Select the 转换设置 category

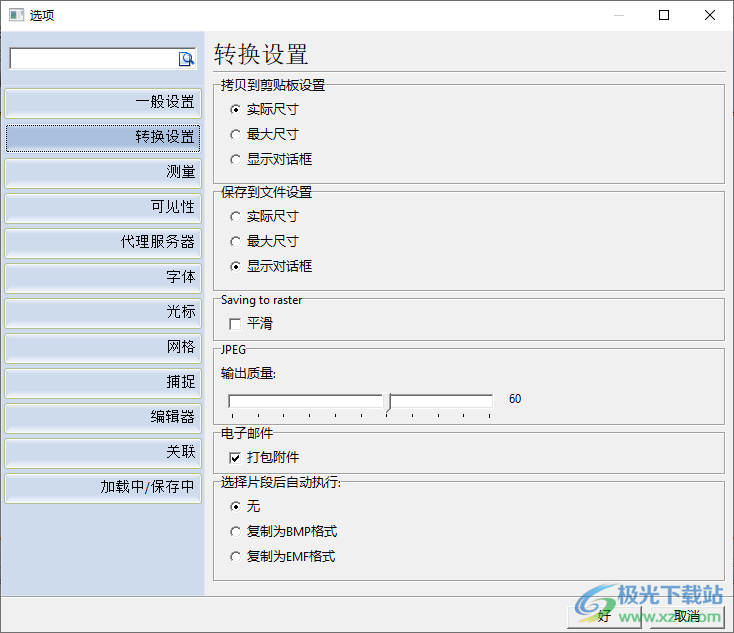pos(103,138)
